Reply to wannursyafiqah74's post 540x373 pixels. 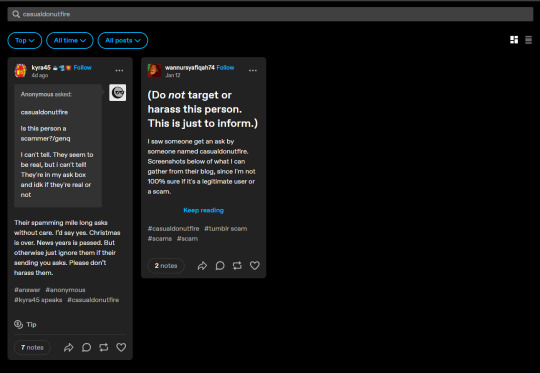pyautogui.click(x=220, y=266)
